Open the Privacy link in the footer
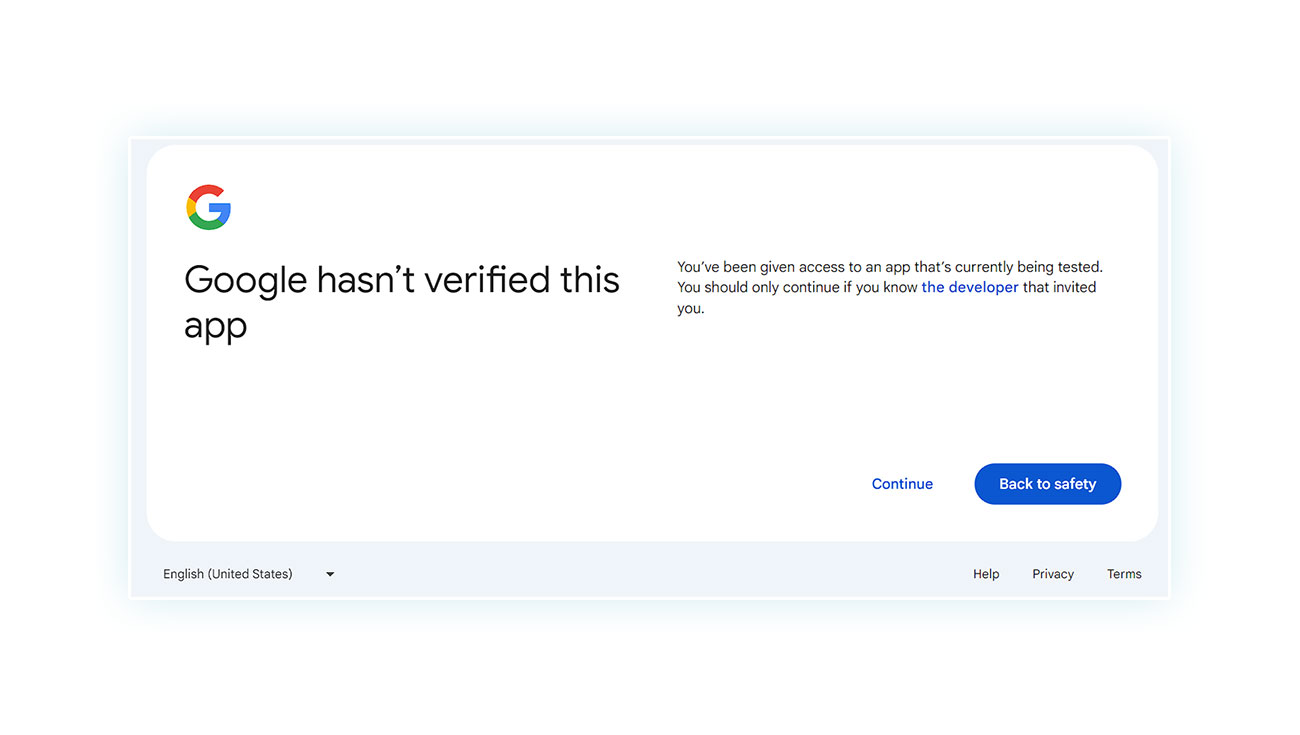 point(1053,574)
